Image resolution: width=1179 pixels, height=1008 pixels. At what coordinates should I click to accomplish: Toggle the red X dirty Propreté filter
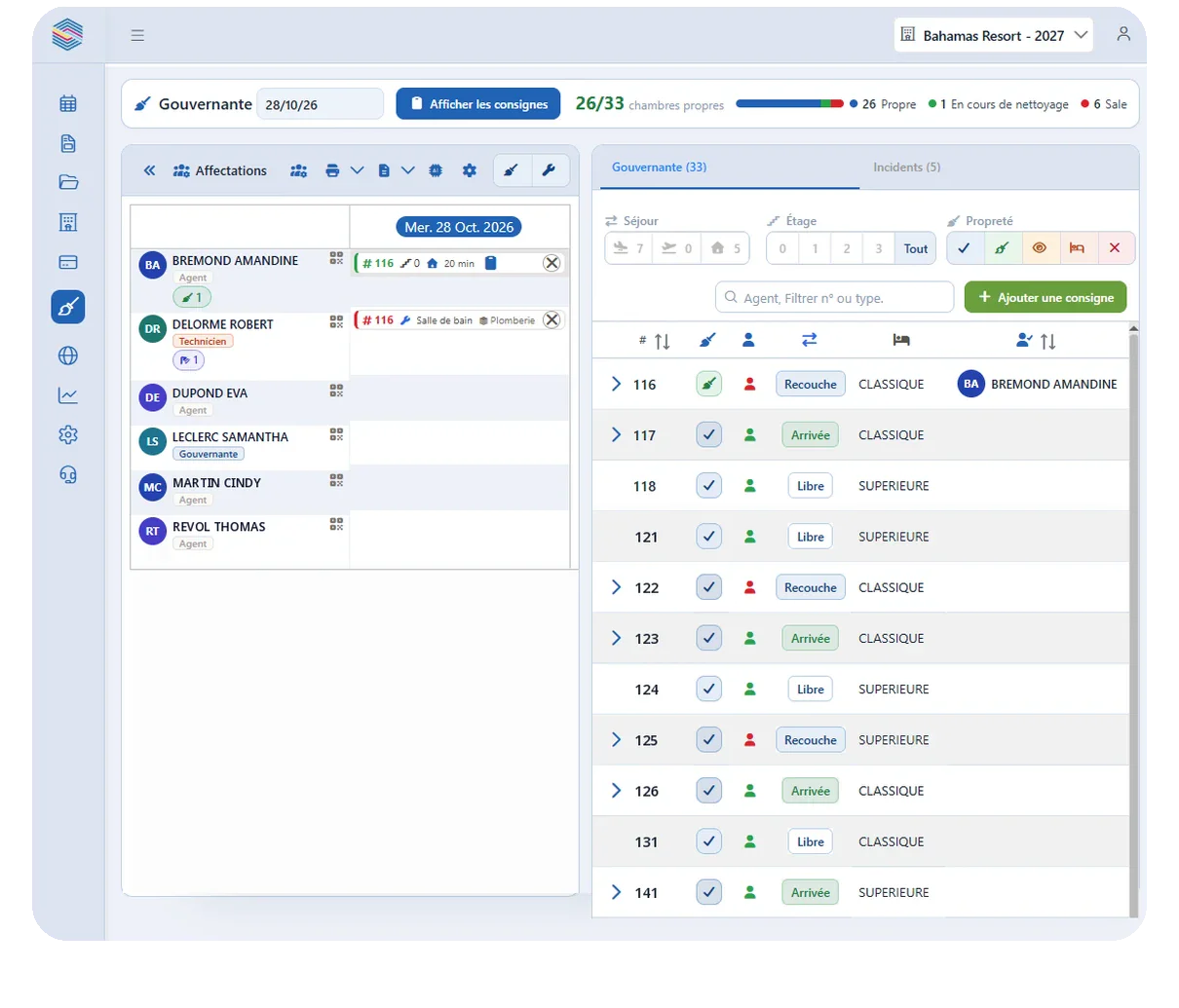1116,248
